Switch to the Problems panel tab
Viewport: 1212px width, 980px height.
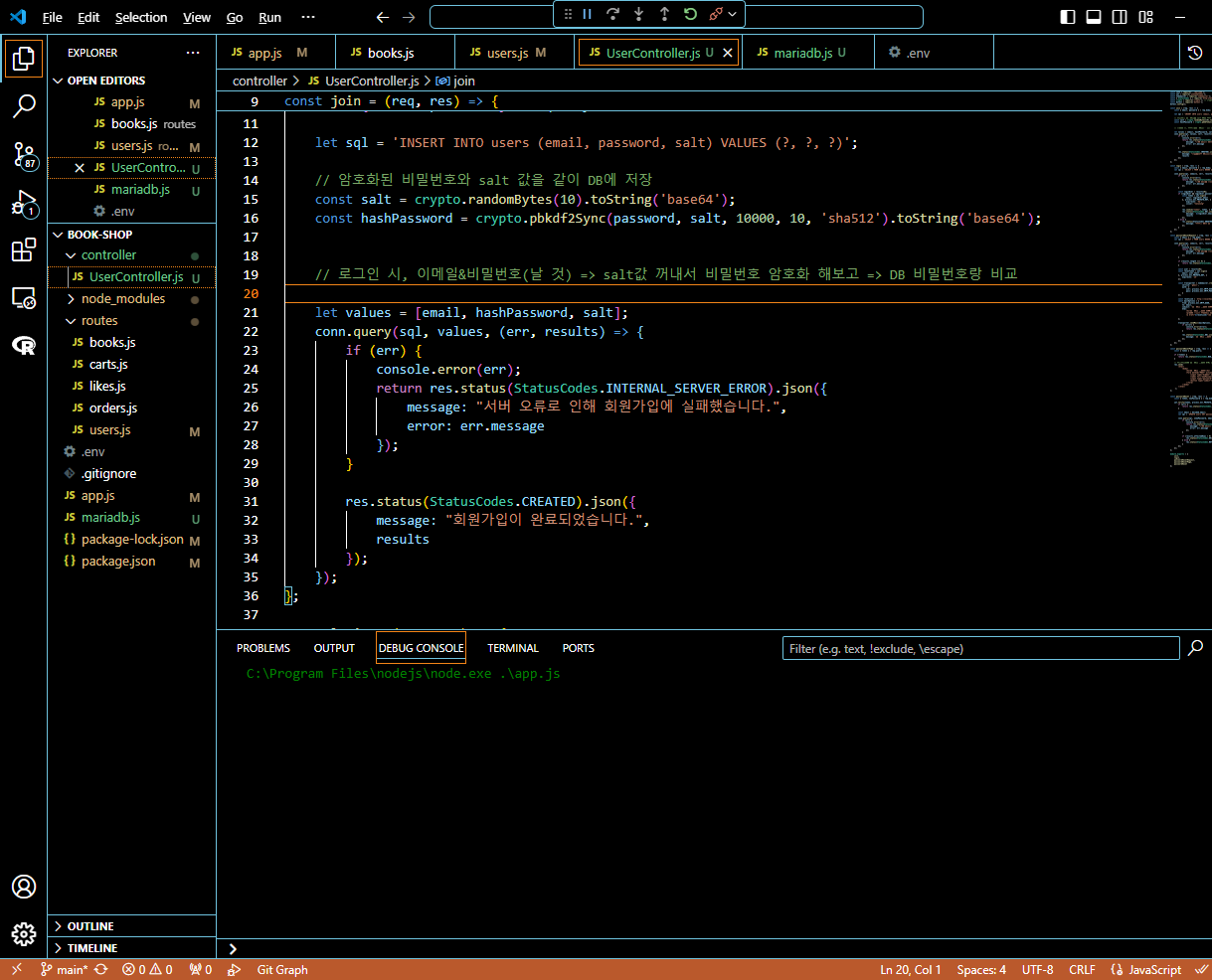click(x=263, y=648)
